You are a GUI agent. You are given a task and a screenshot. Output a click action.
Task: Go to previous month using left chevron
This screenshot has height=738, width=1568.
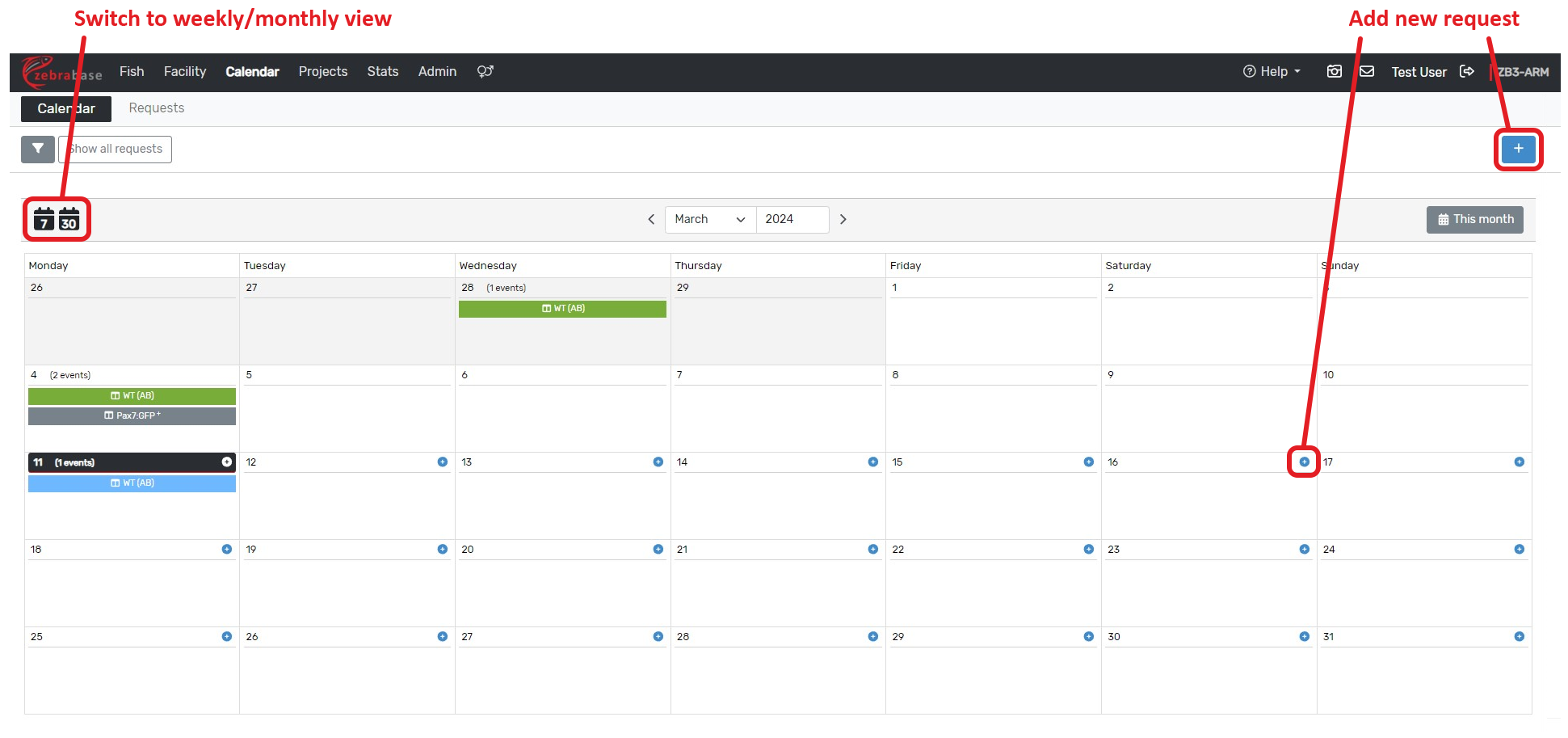pyautogui.click(x=651, y=219)
